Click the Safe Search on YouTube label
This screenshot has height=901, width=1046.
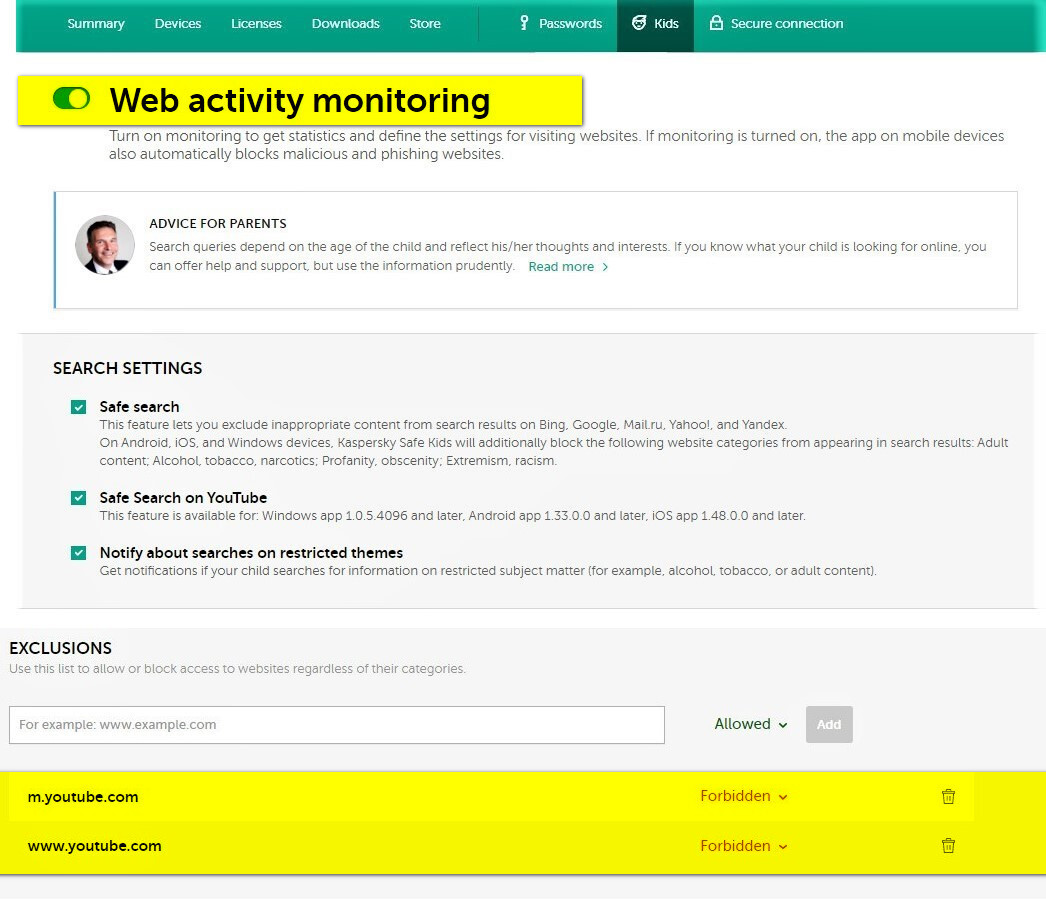tap(183, 498)
